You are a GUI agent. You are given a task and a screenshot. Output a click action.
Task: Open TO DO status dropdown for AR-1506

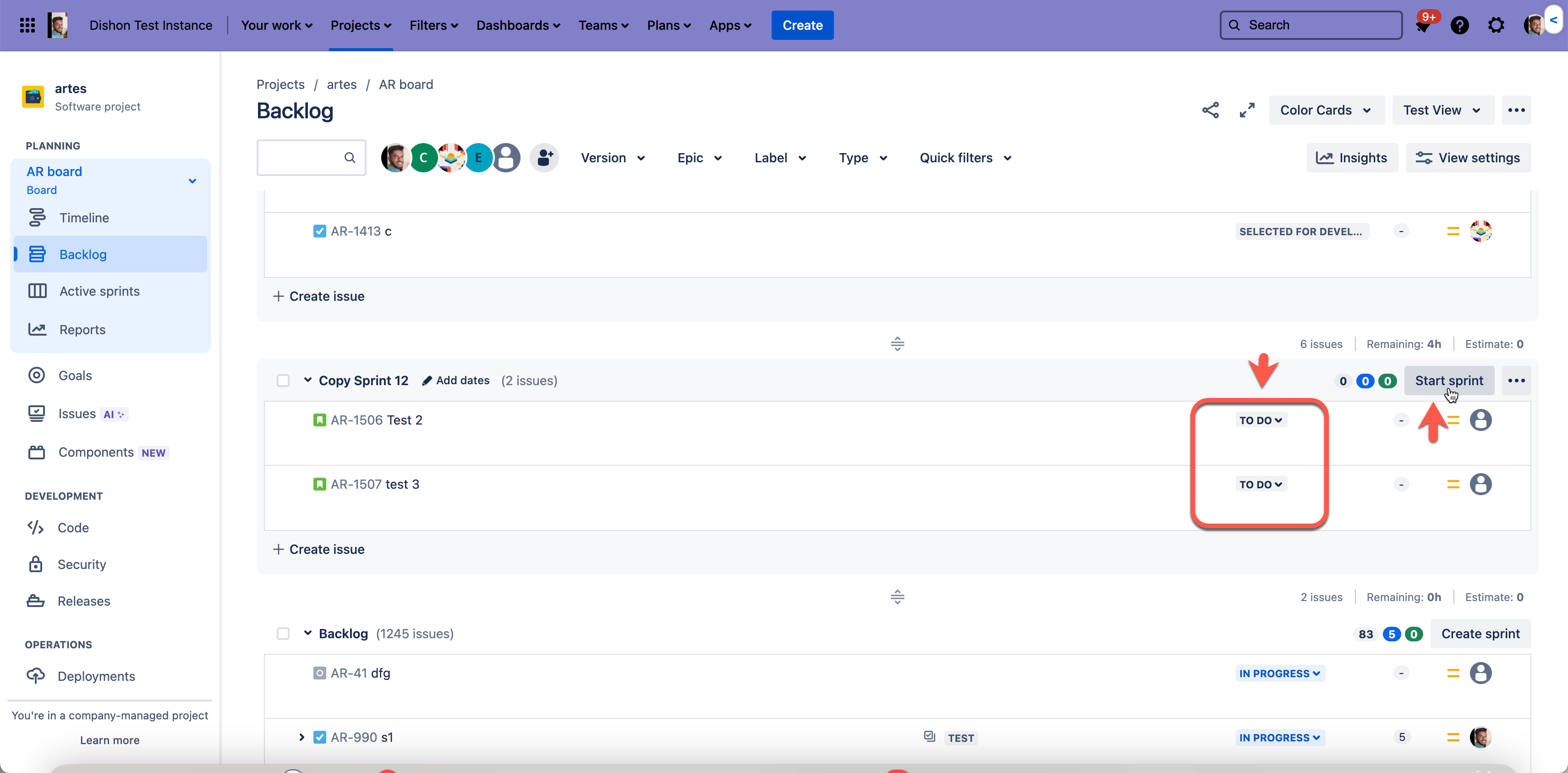click(x=1261, y=420)
